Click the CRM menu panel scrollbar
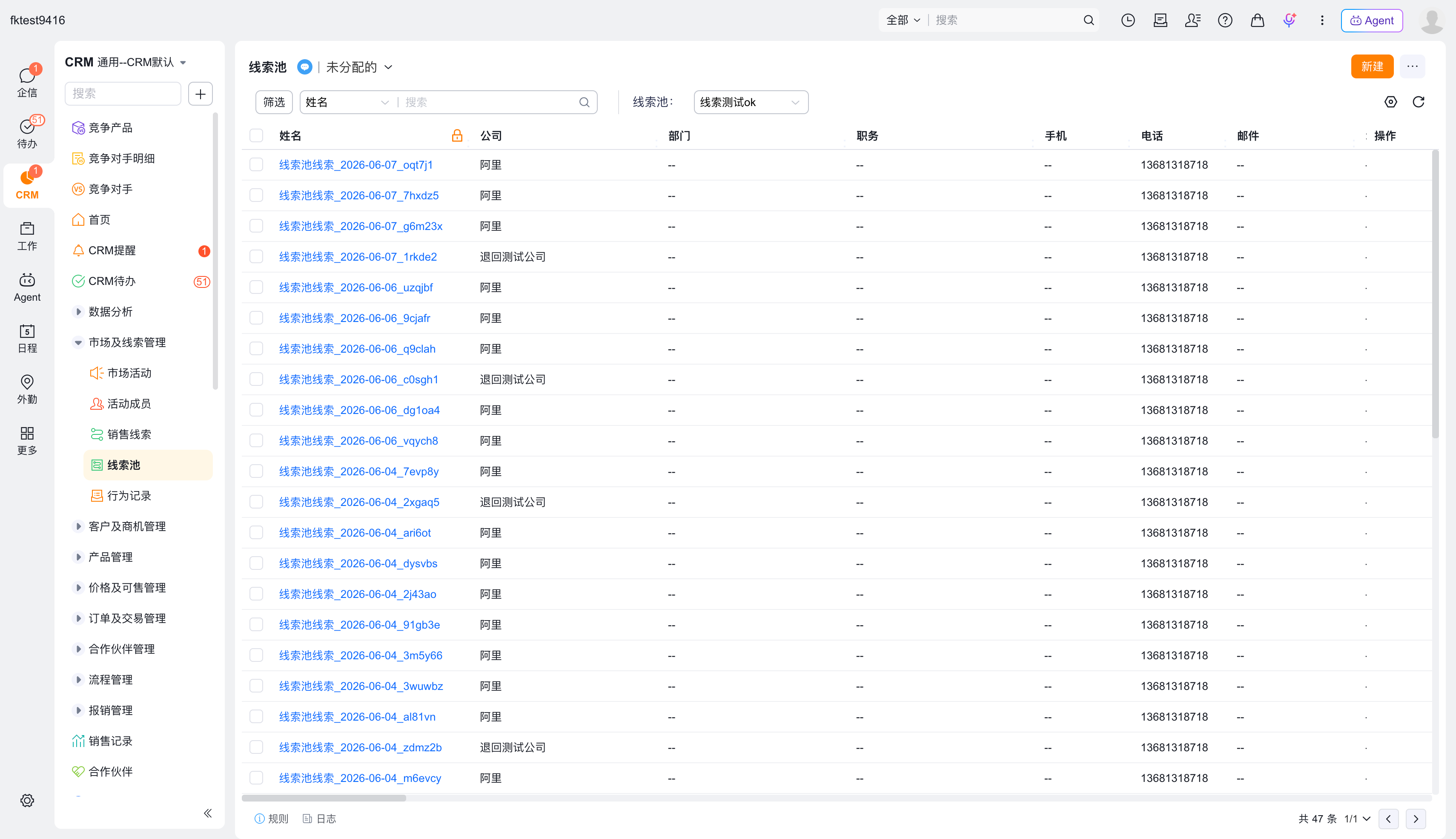Screen dimensions: 1456x839 tap(215, 251)
